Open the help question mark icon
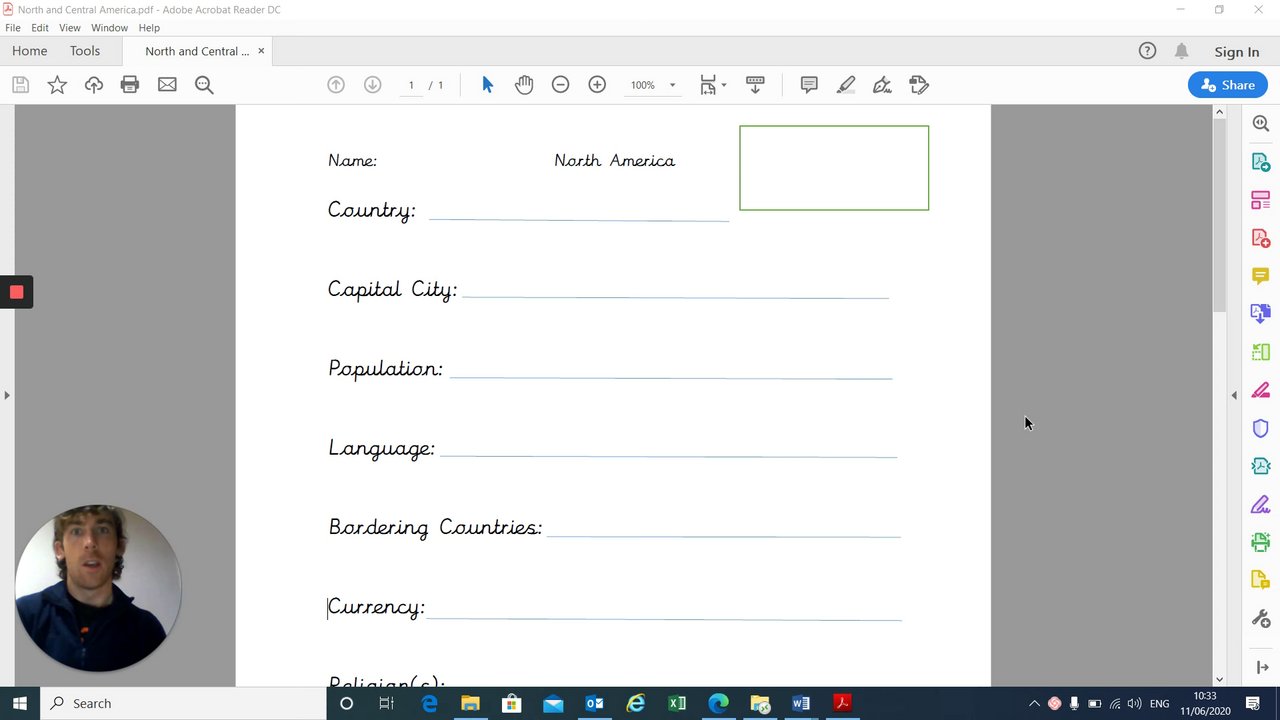The height and width of the screenshot is (720, 1280). click(x=1147, y=51)
